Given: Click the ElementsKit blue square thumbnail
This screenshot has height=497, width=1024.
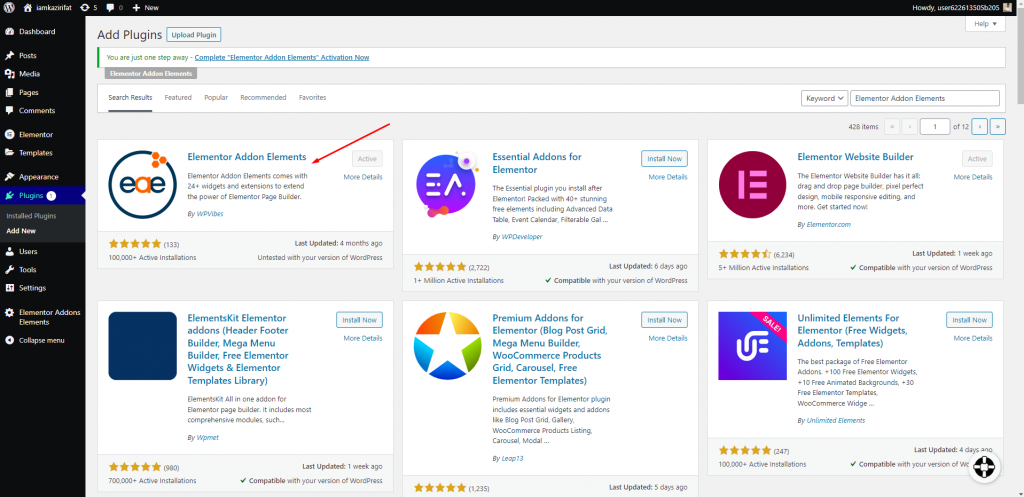Looking at the screenshot, I should pos(142,346).
